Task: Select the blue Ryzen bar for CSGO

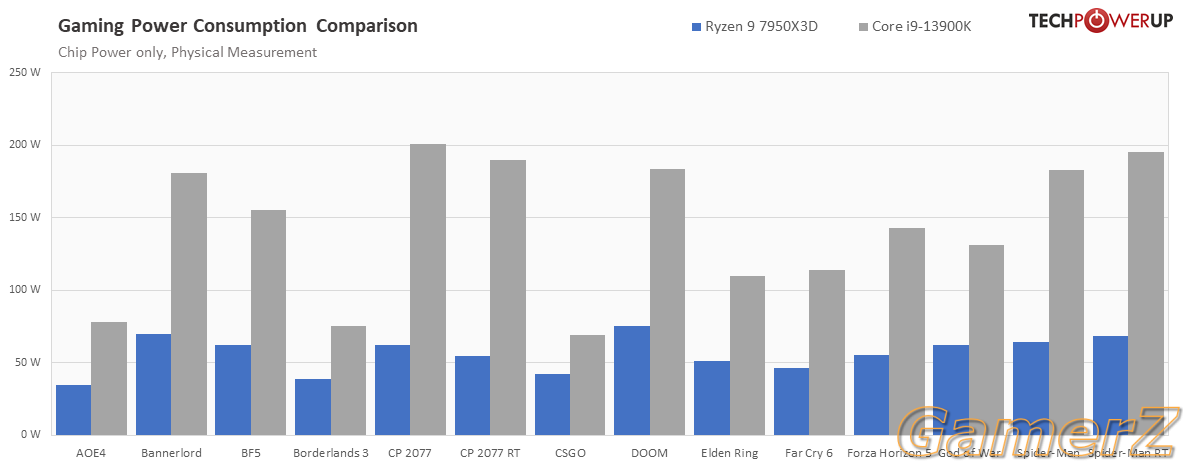Action: point(552,404)
